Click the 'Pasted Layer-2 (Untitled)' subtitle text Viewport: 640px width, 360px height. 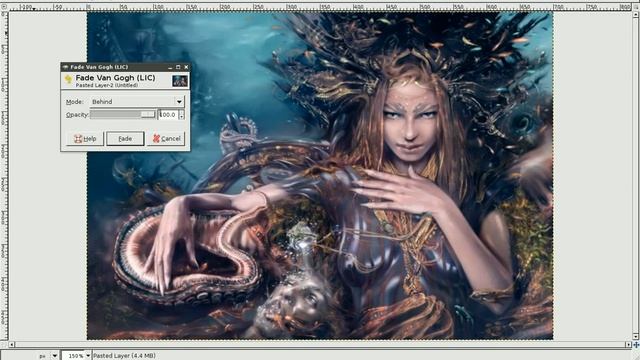[107, 85]
